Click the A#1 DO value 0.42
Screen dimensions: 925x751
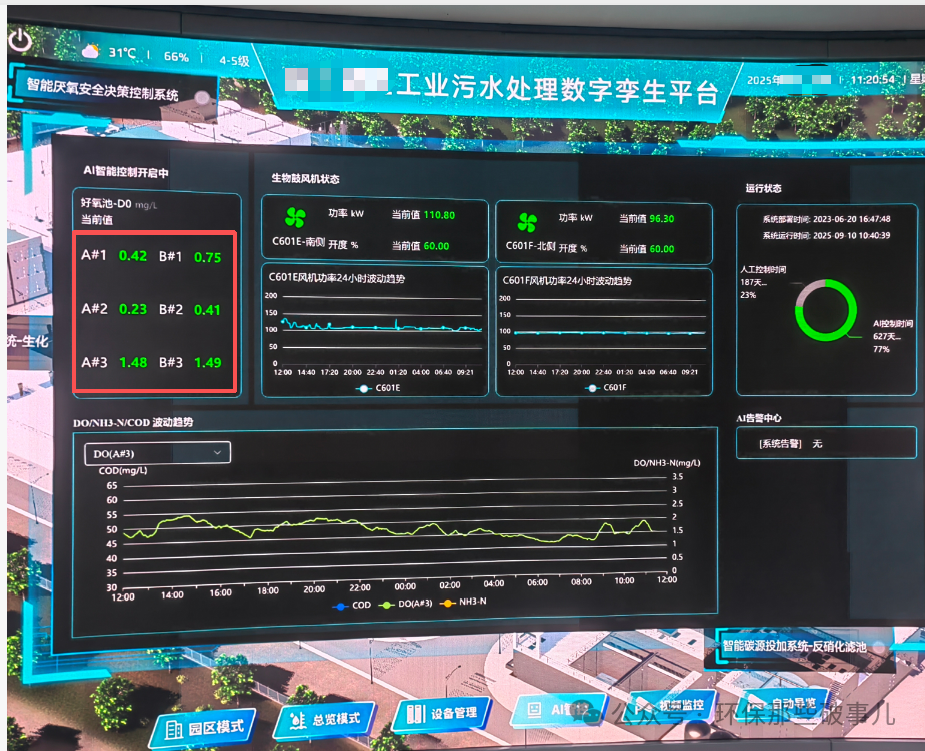tap(133, 255)
